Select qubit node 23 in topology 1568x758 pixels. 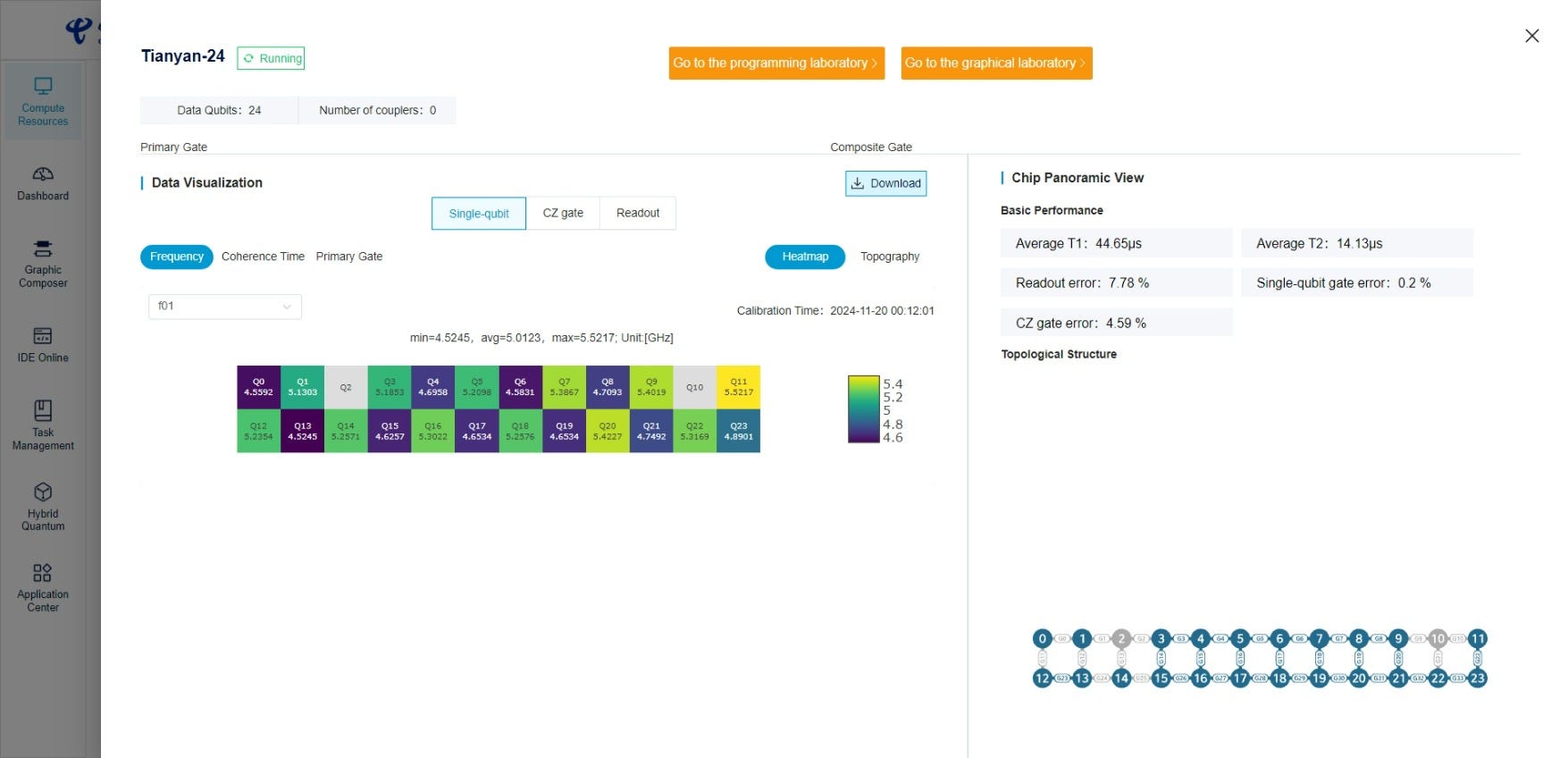1478,678
